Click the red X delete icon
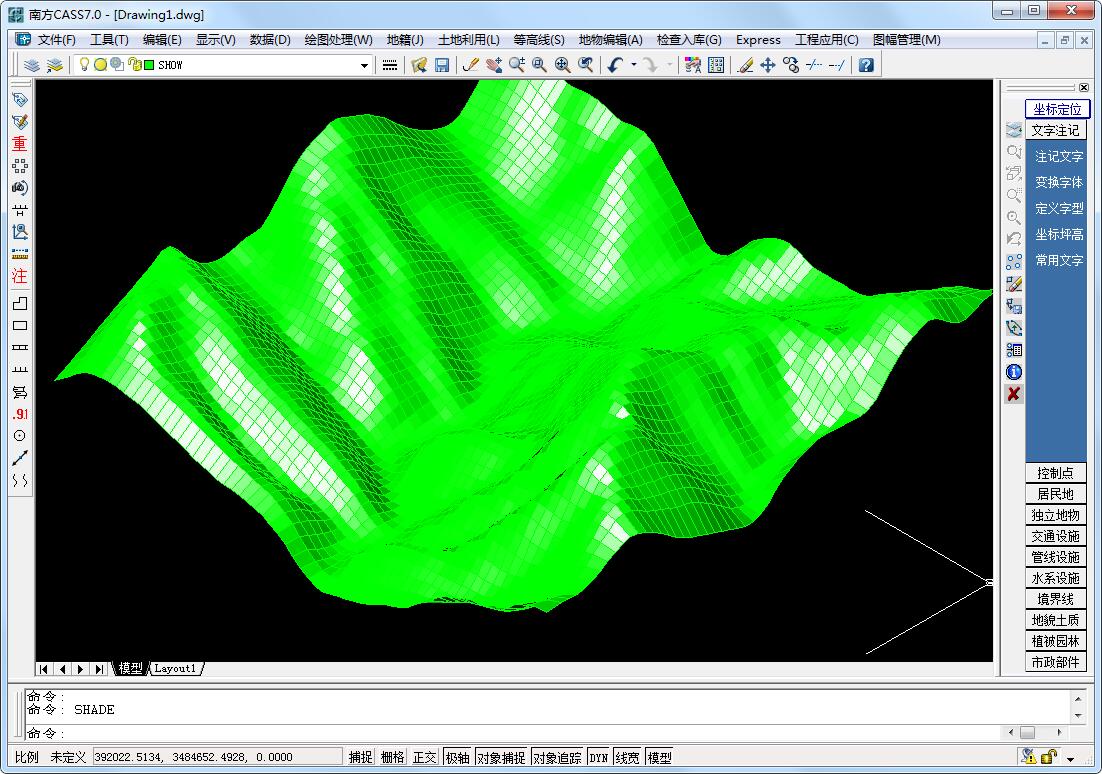Screen dimensions: 1102x774 click(1014, 394)
